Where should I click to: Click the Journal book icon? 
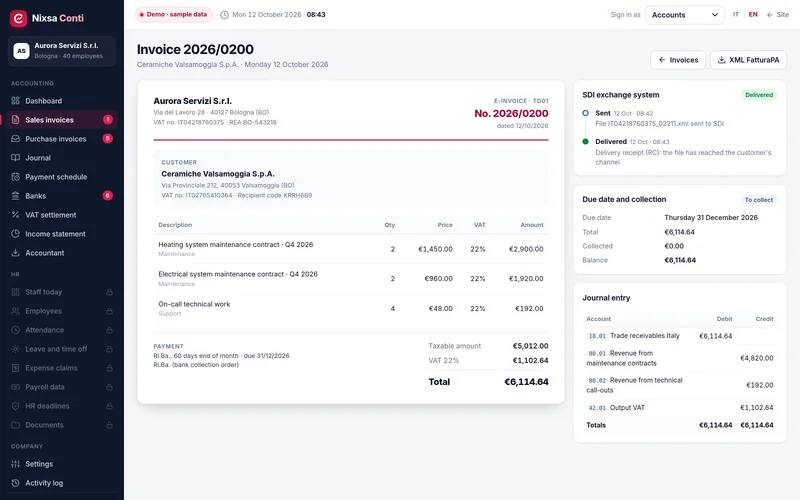(x=15, y=158)
